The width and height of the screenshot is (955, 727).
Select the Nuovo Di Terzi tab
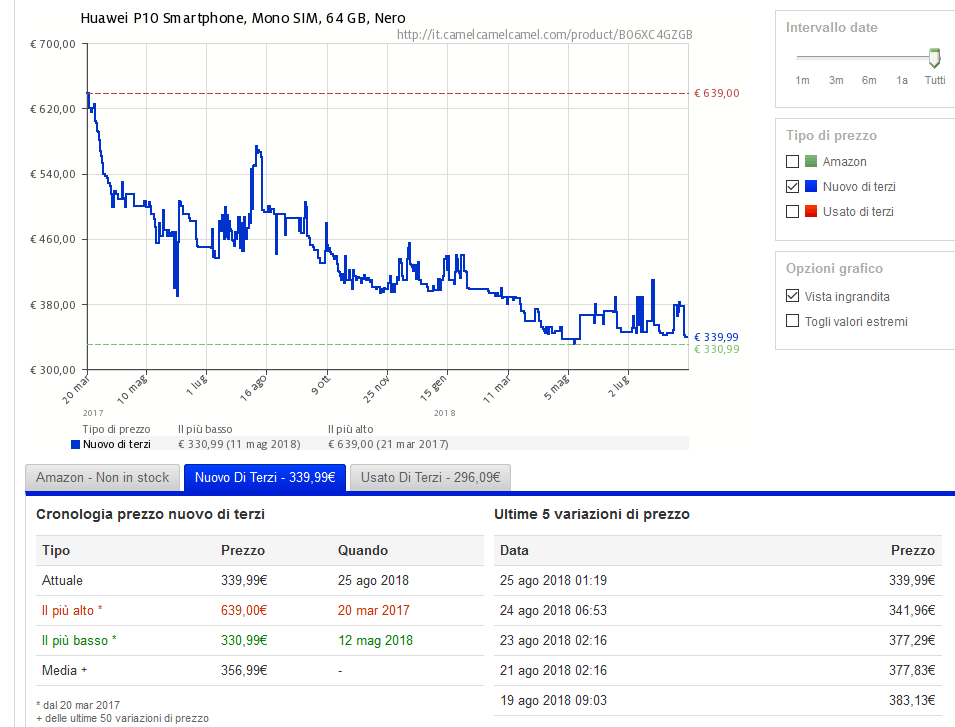point(265,478)
